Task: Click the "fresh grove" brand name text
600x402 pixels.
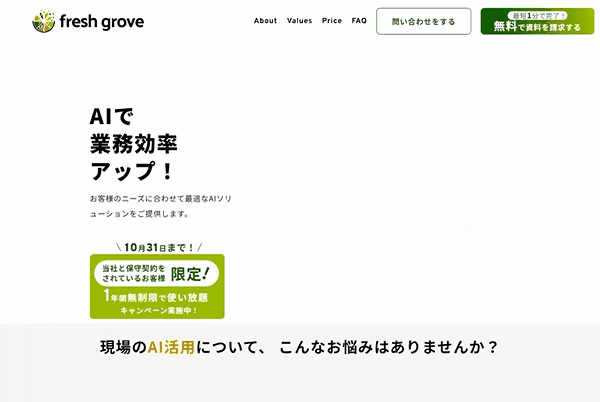Action: tap(101, 21)
